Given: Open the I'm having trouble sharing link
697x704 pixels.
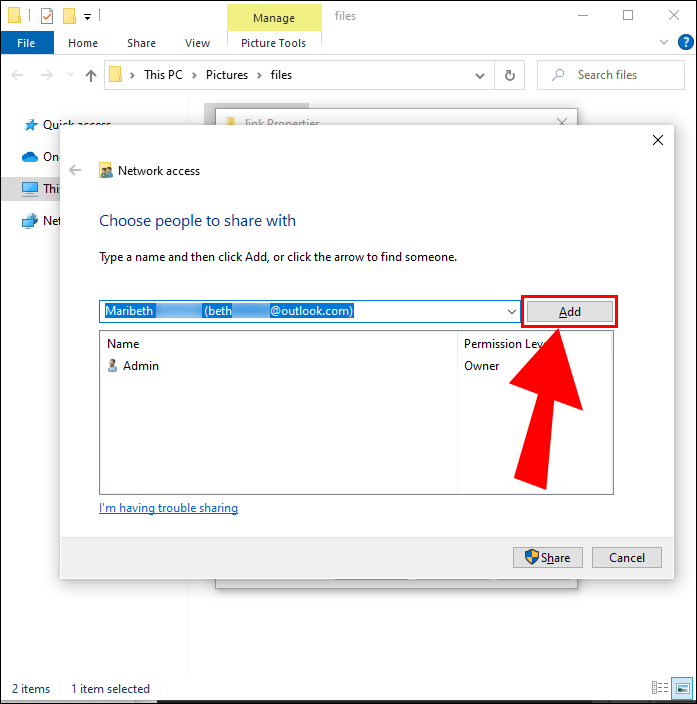Looking at the screenshot, I should point(168,508).
